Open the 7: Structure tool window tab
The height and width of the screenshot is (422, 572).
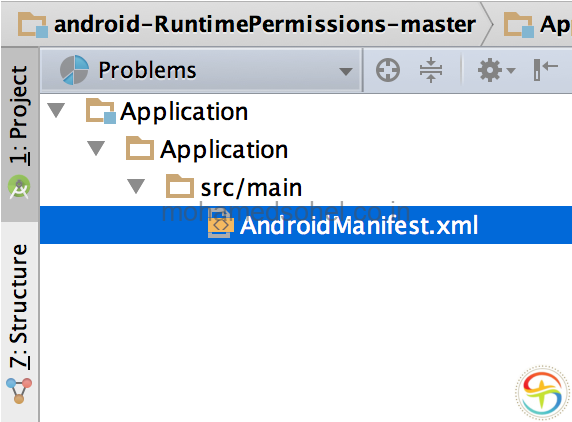coord(19,323)
